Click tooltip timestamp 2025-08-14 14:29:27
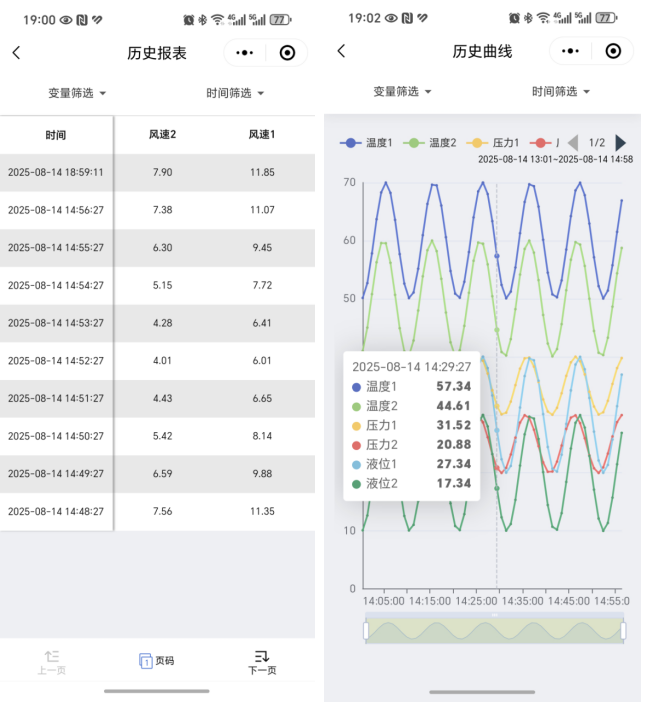648x707 pixels. coord(411,367)
